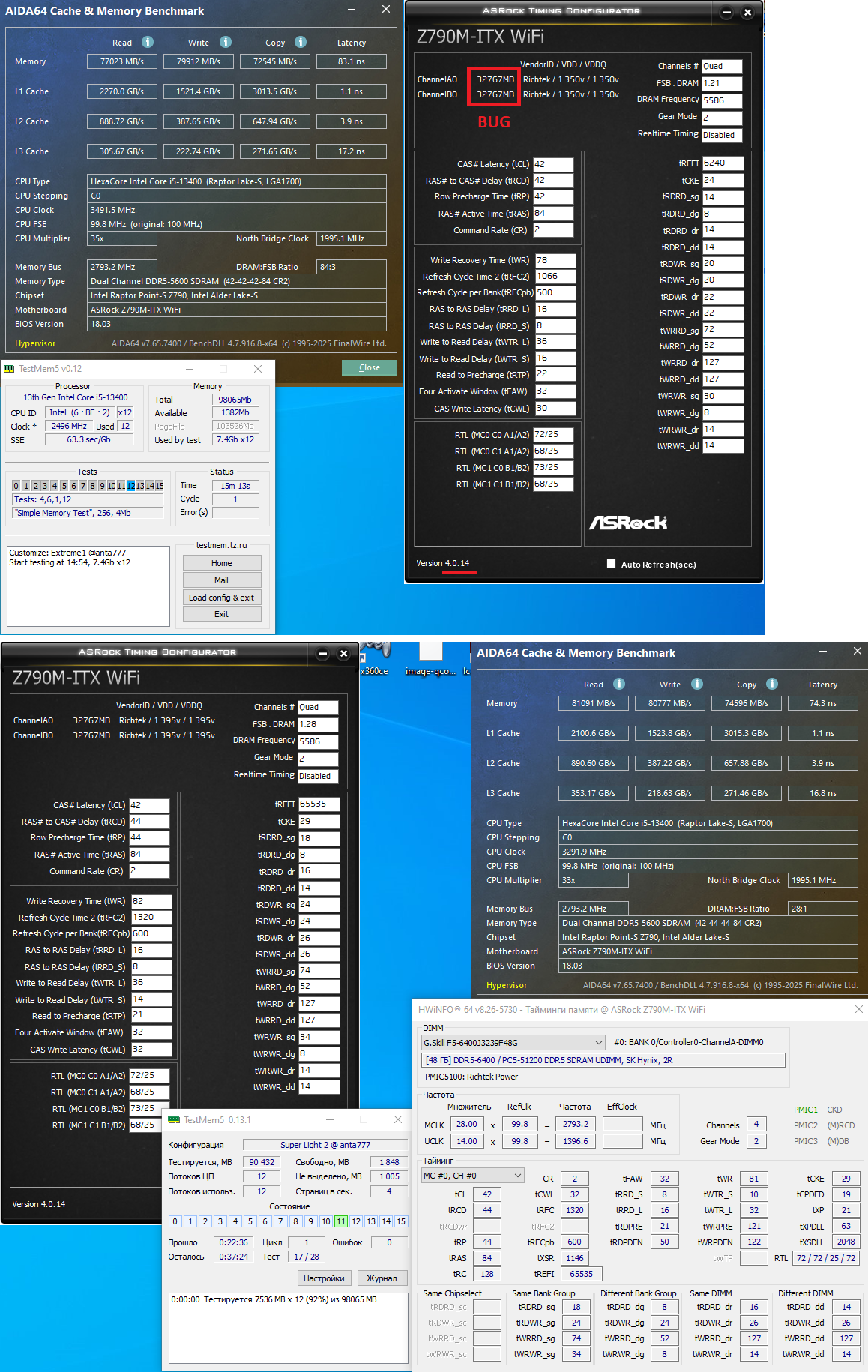Click Write info icon in upper AIDA64 window
868x1372 pixels.
[x=226, y=42]
